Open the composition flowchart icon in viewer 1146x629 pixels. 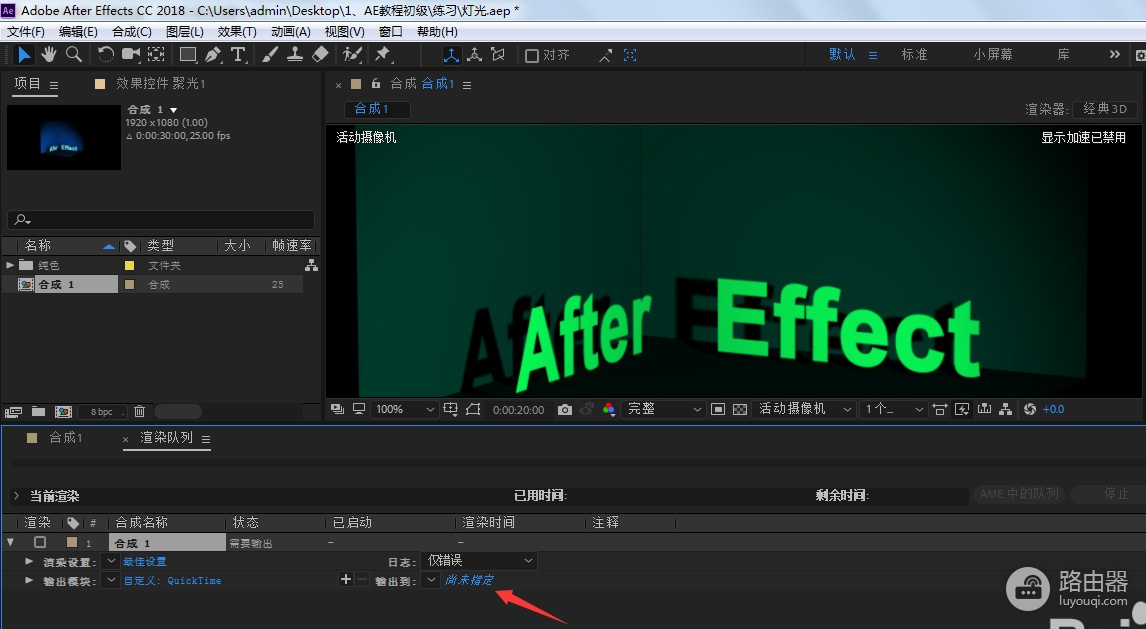point(1006,409)
